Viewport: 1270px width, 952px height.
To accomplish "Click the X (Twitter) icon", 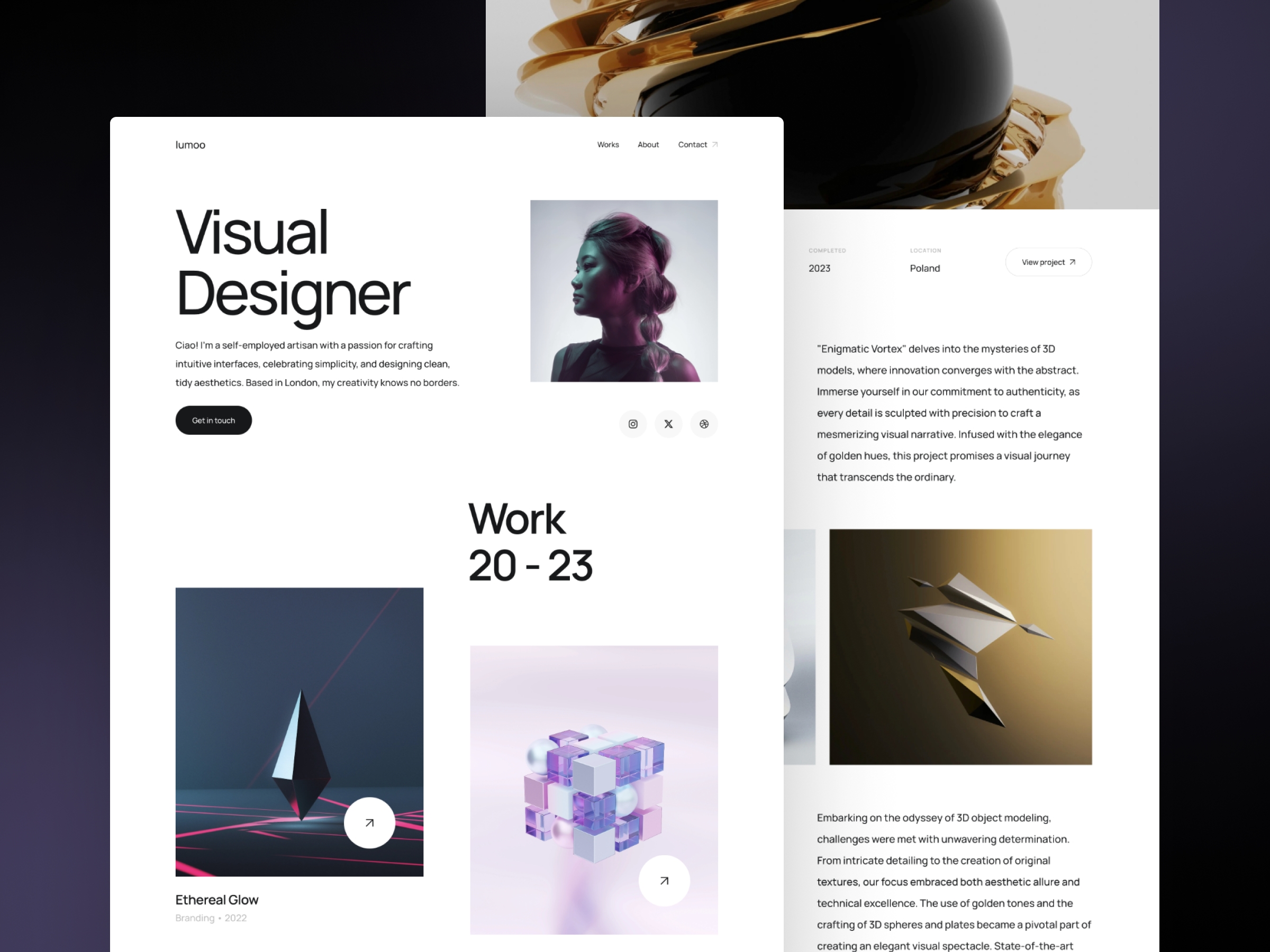I will click(x=668, y=424).
